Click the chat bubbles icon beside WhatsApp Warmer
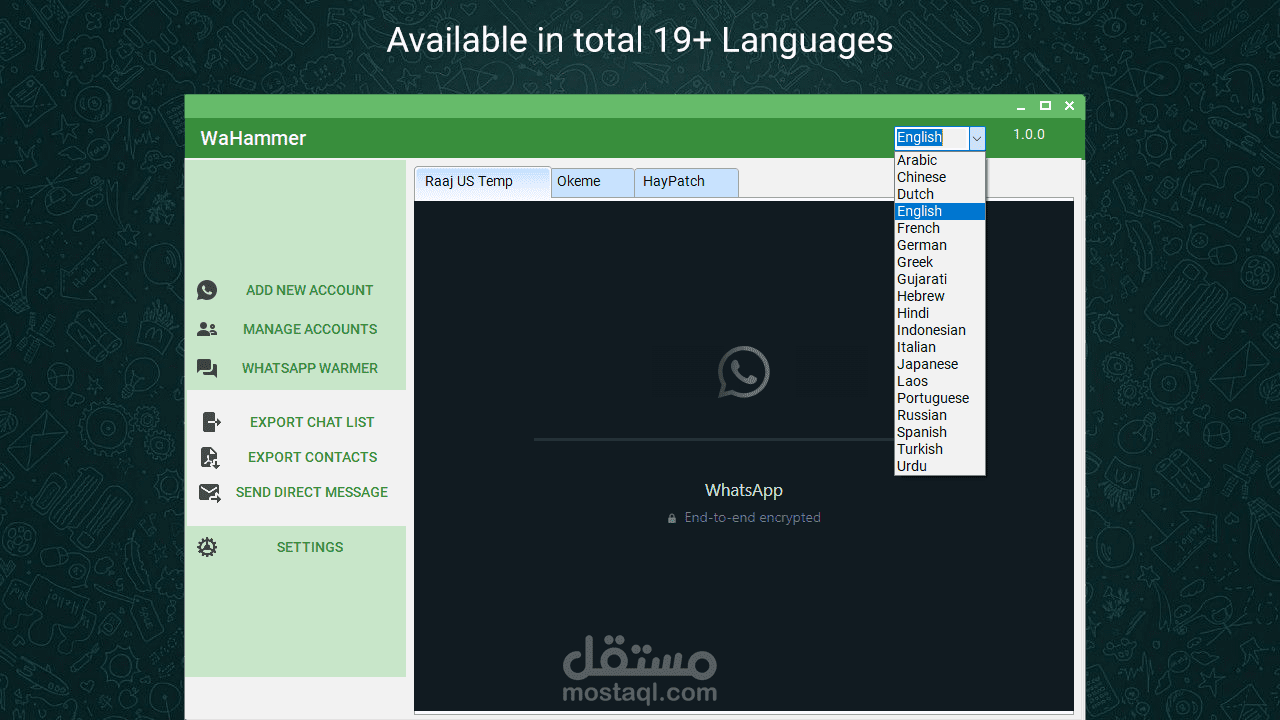This screenshot has height=720, width=1280. point(207,368)
